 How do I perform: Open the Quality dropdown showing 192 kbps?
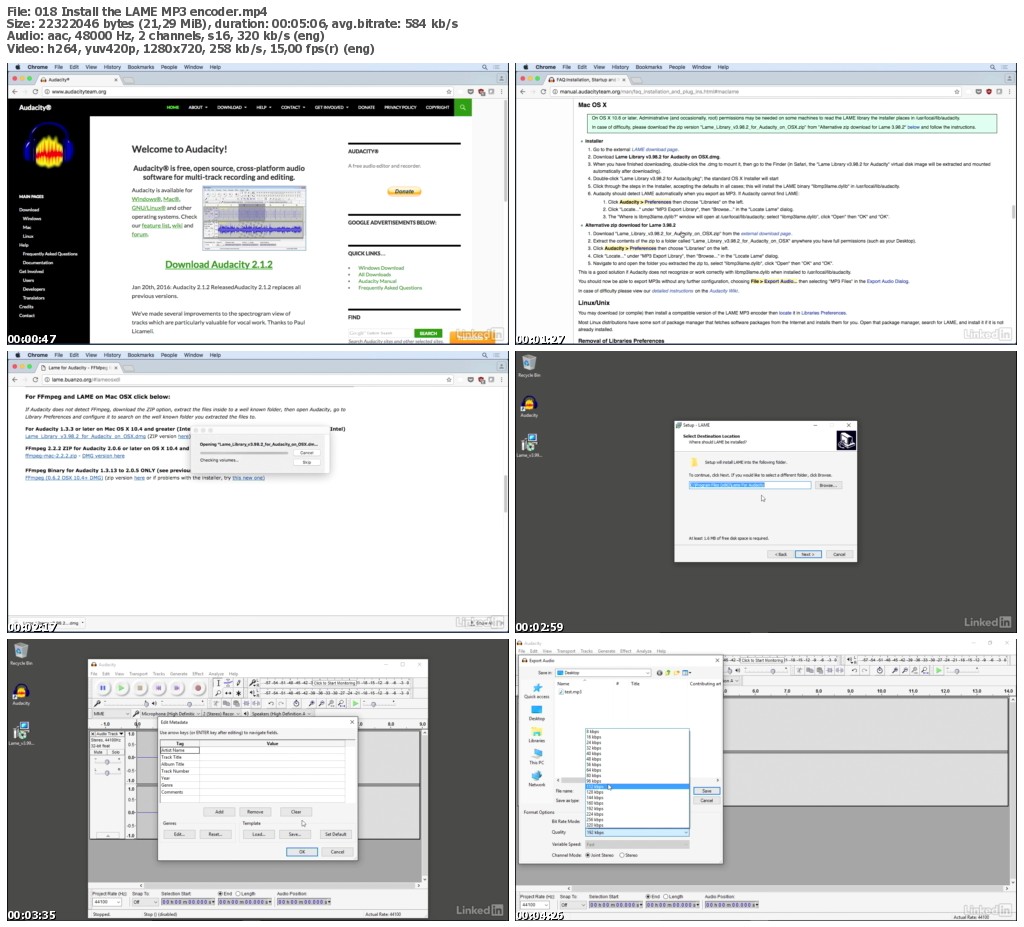pos(637,833)
